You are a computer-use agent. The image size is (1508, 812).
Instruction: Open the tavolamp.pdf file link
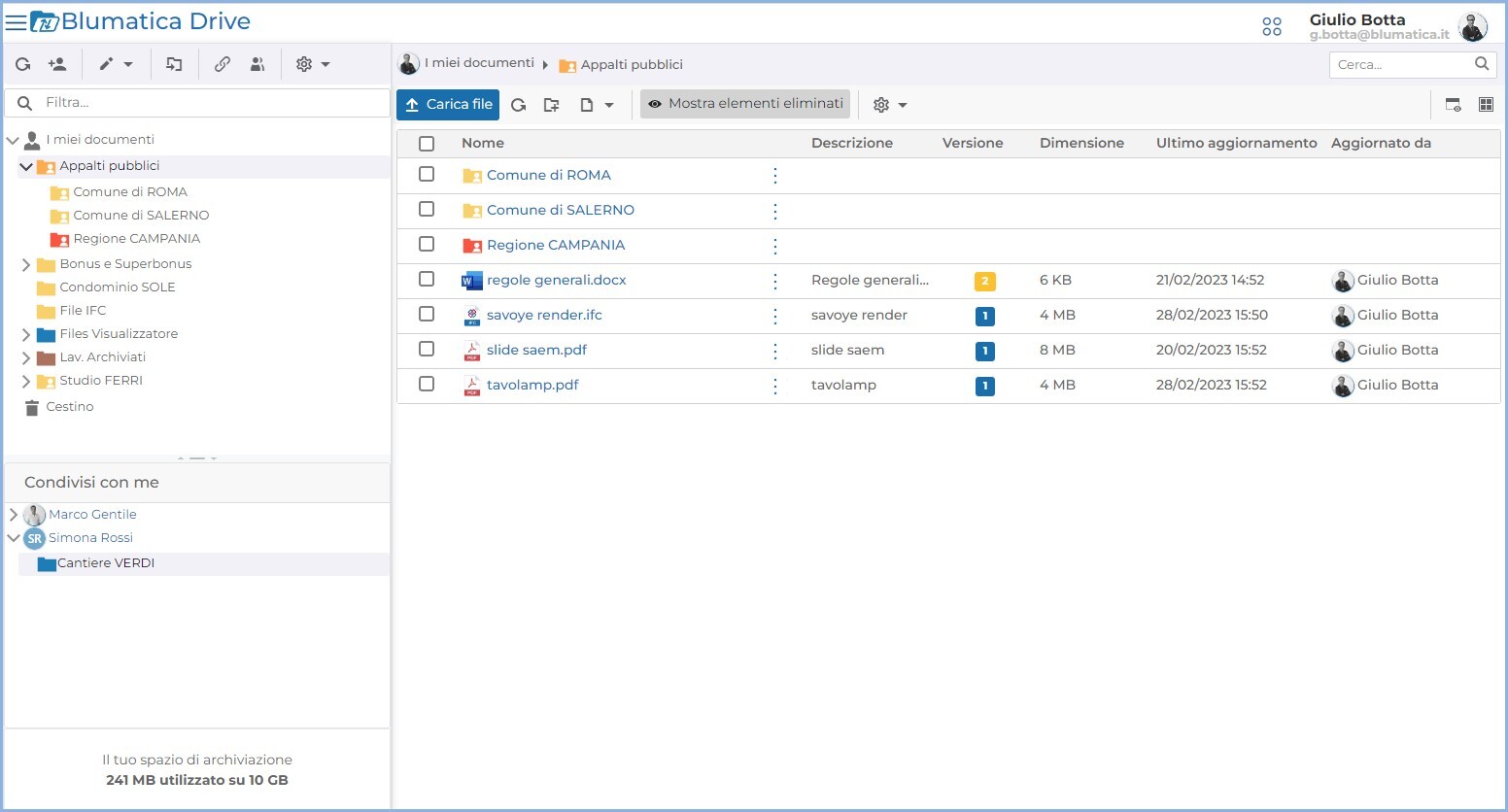(532, 385)
